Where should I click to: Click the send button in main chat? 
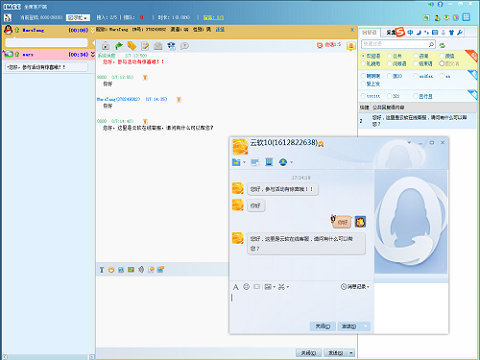(336, 353)
